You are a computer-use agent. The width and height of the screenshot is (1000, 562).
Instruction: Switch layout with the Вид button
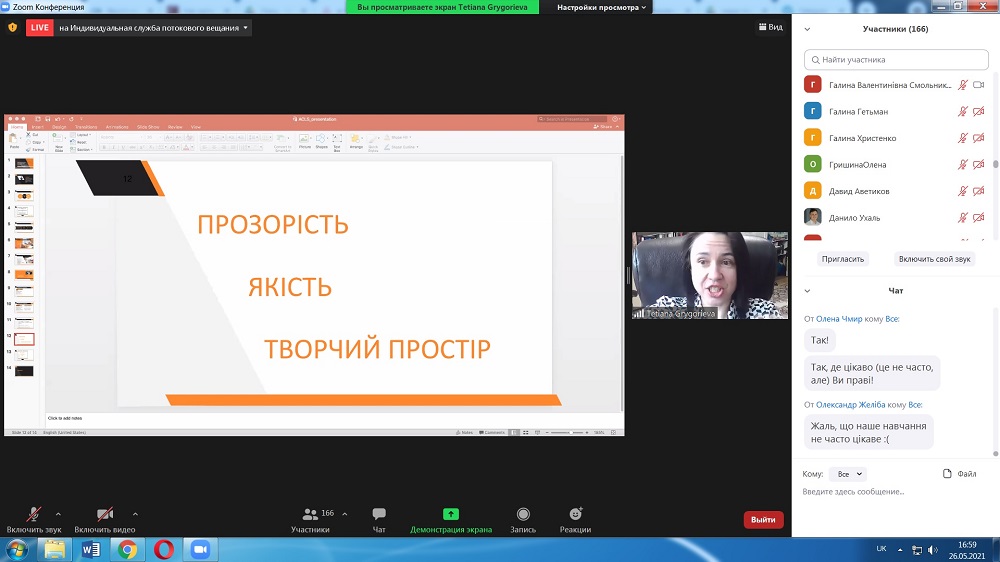(x=770, y=27)
